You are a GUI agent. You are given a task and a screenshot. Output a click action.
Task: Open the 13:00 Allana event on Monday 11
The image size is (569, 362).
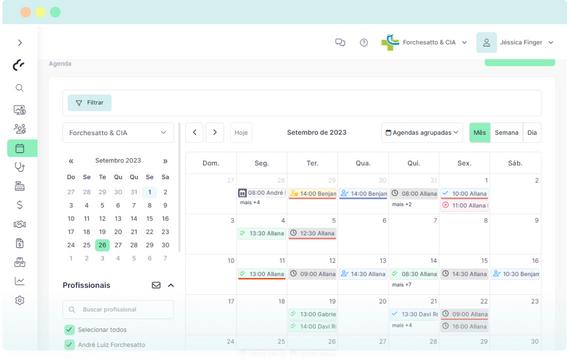262,274
